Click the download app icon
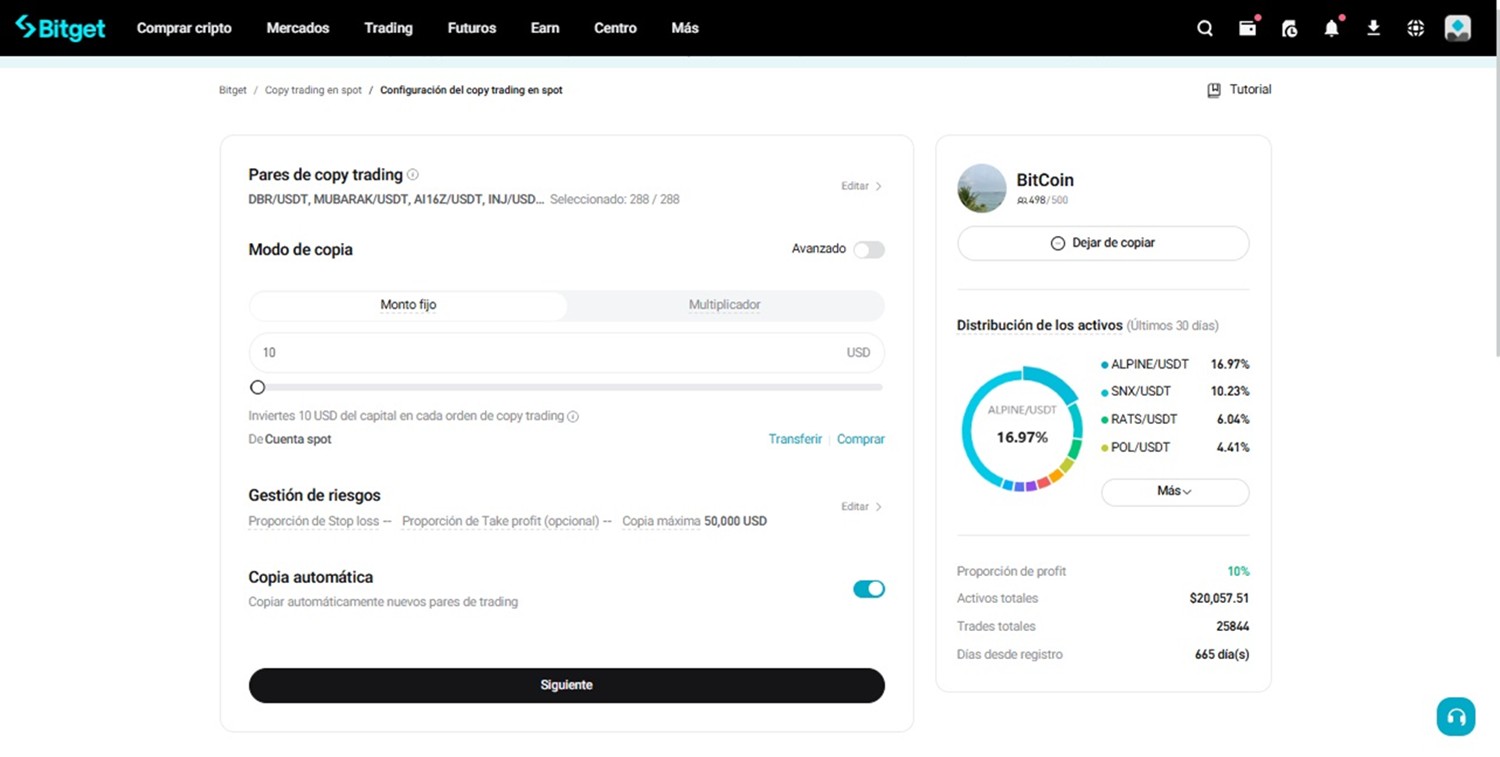This screenshot has width=1500, height=757. point(1373,28)
